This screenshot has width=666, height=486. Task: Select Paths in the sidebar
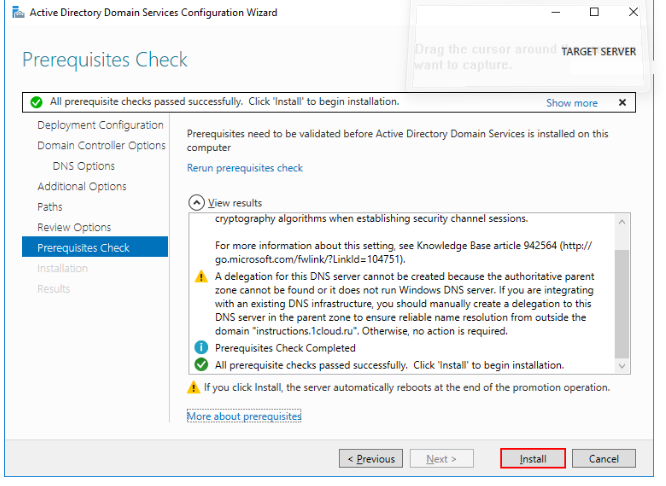(50, 207)
